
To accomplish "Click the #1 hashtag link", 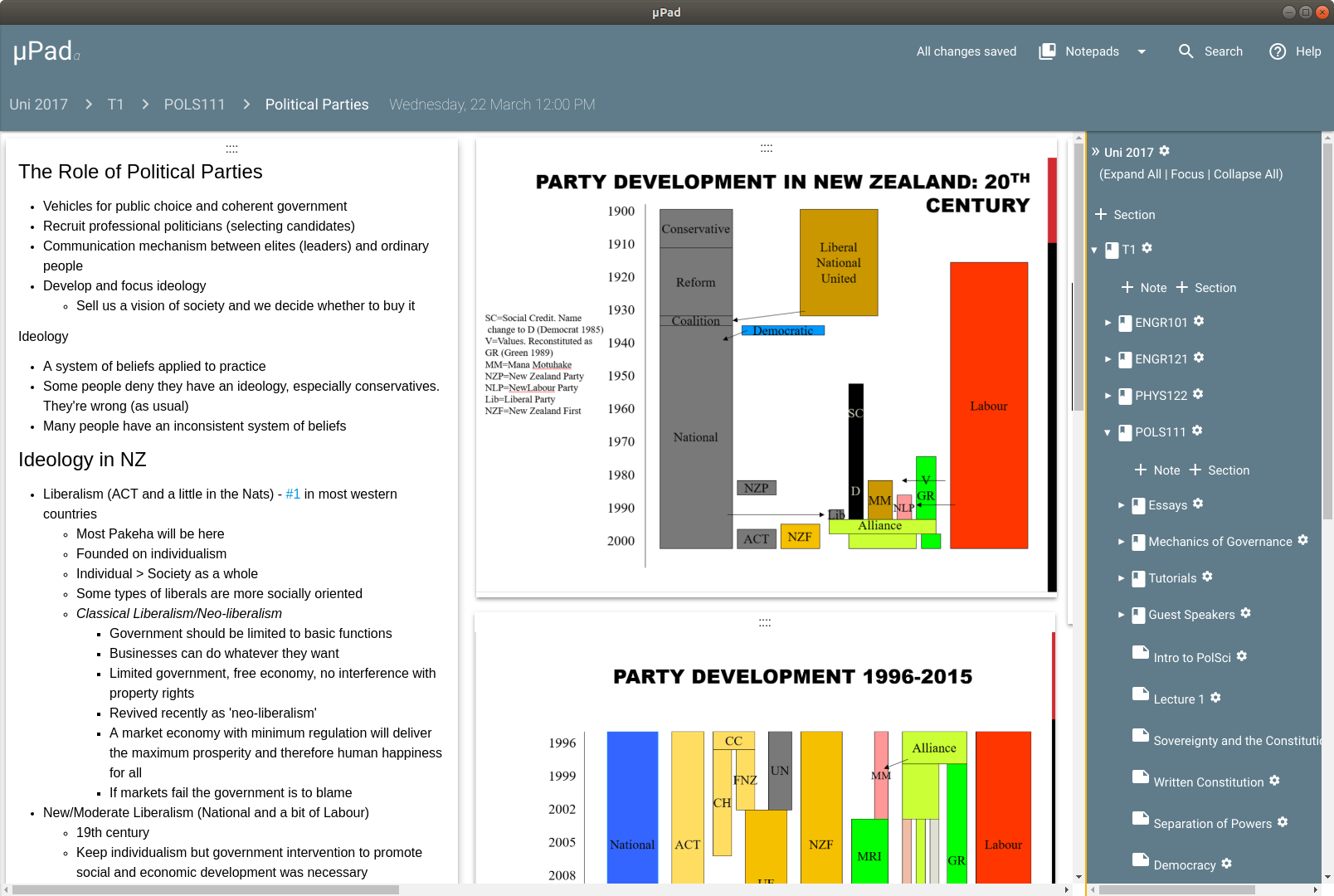I will (x=293, y=494).
